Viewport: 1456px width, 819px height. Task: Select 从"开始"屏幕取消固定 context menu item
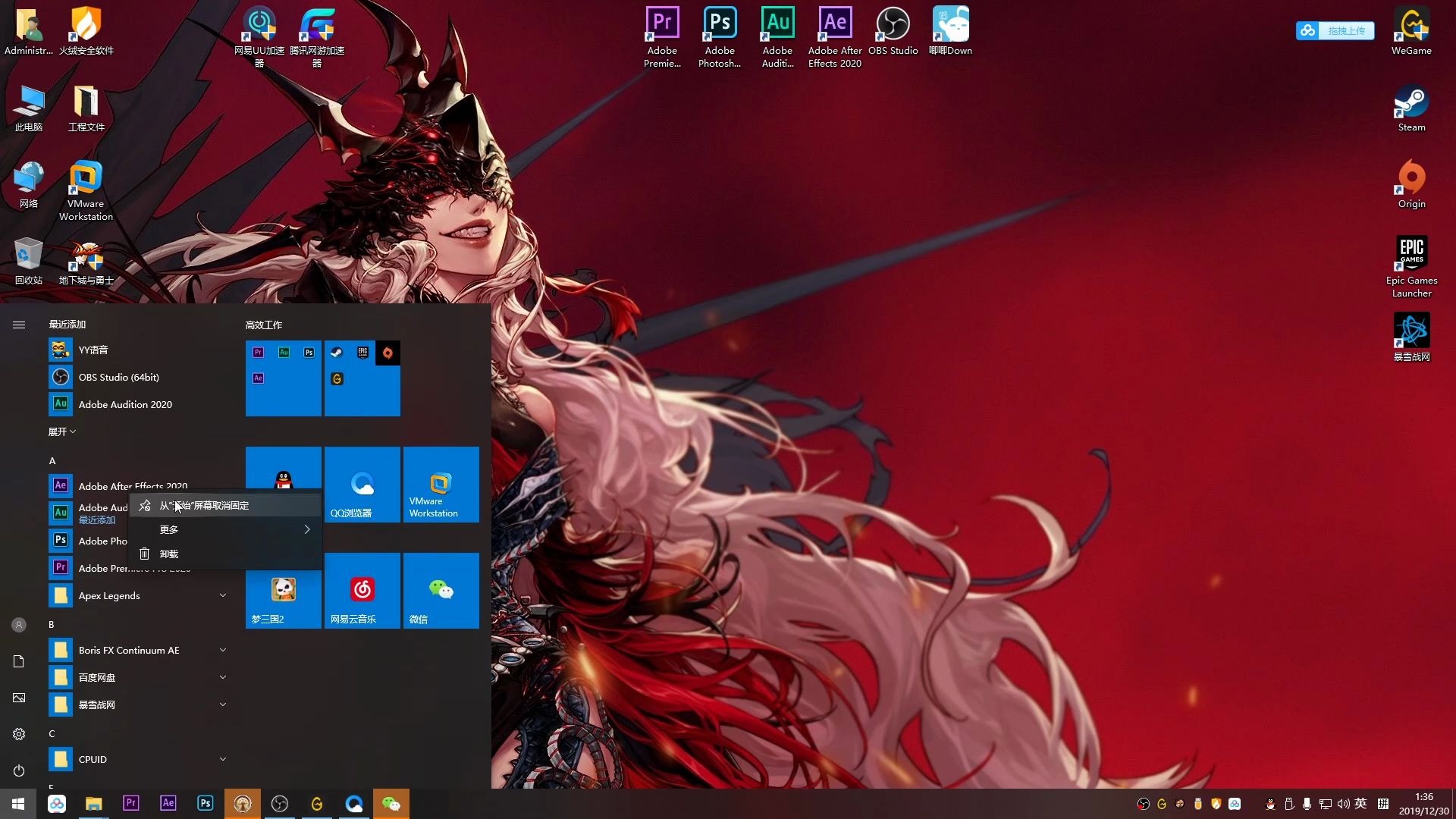pyautogui.click(x=225, y=505)
